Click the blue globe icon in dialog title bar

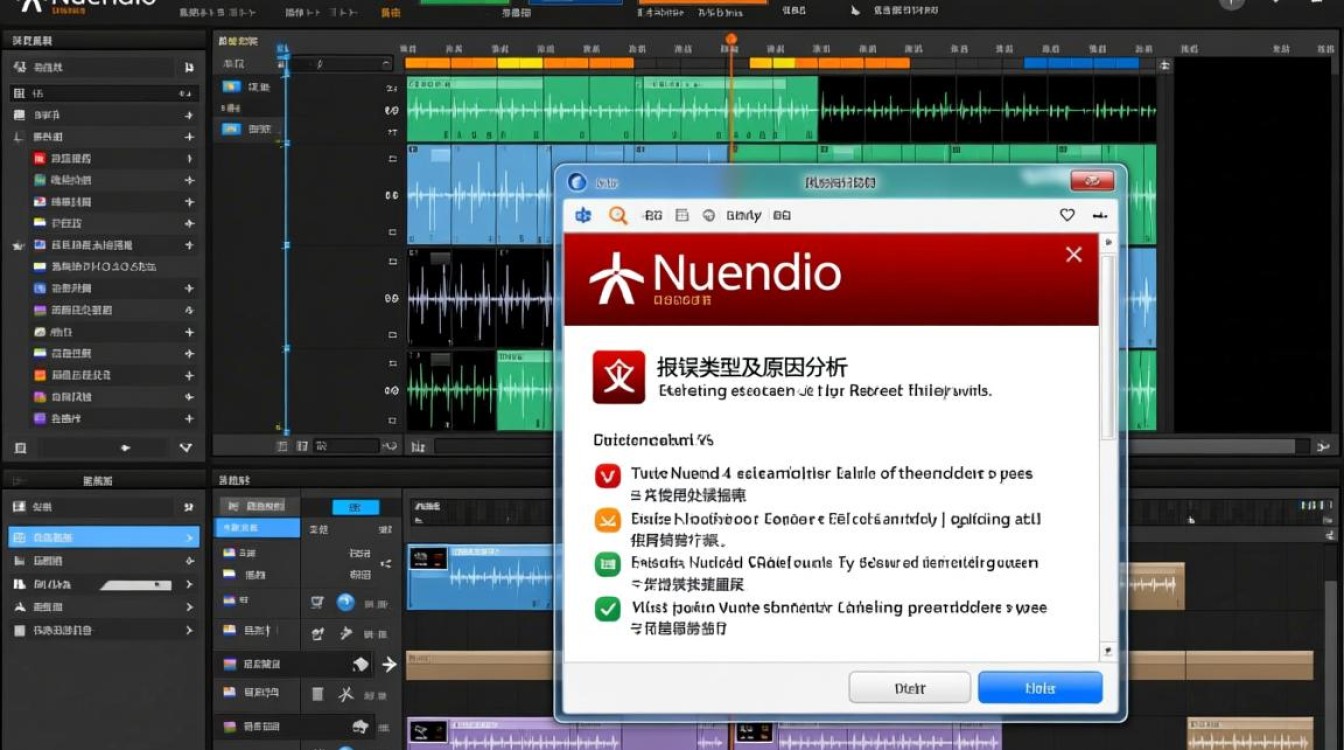[577, 182]
